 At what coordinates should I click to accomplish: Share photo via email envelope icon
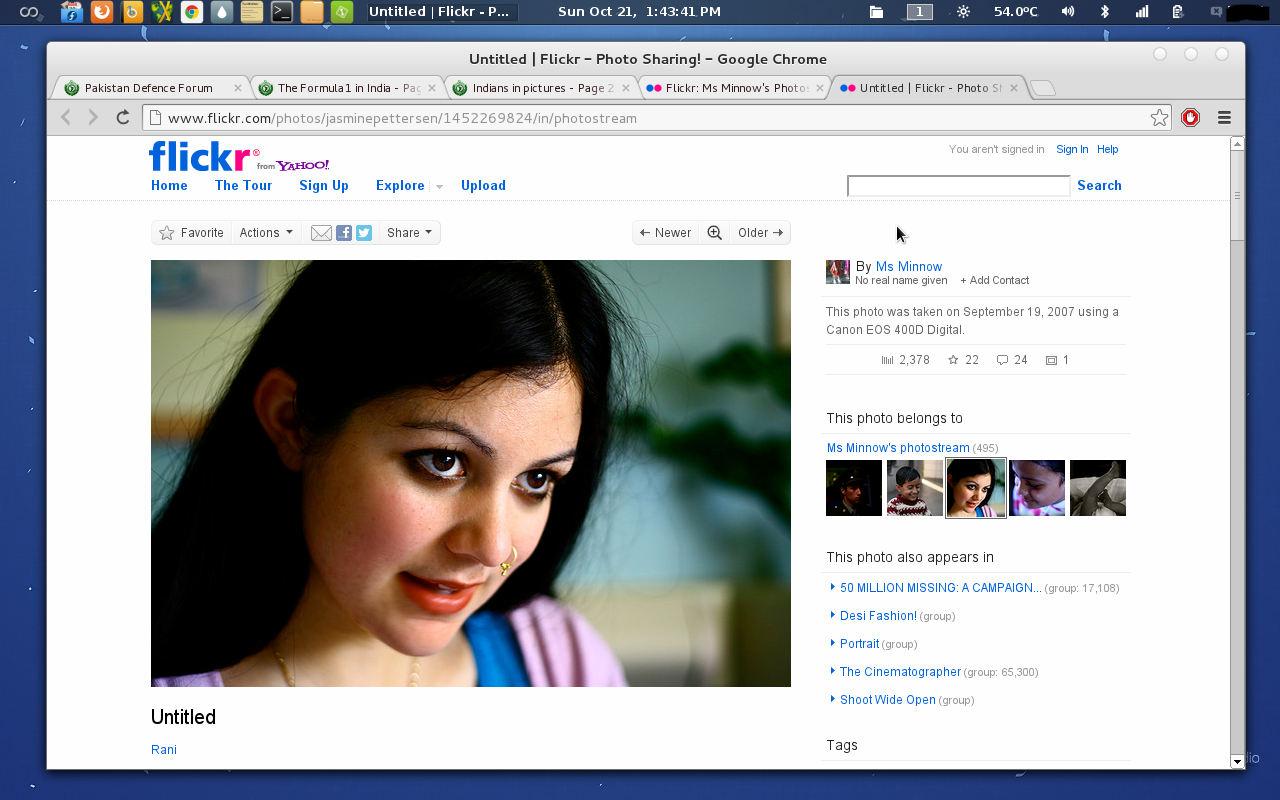click(x=321, y=233)
